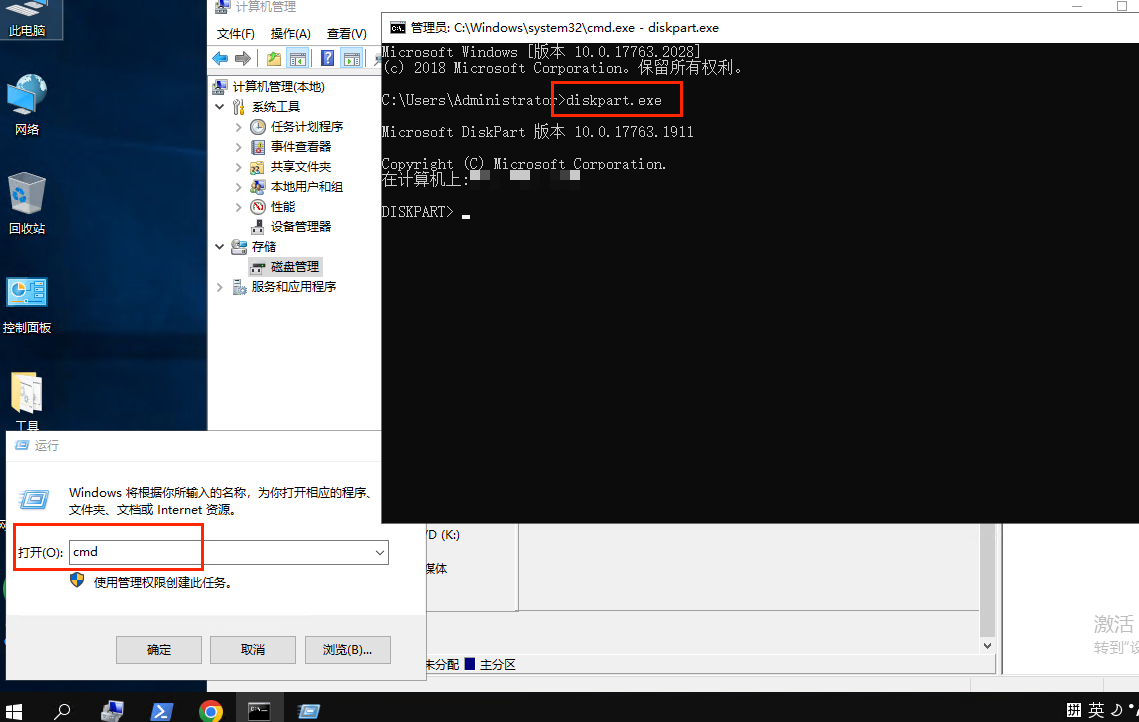Open Google Chrome from the taskbar
Image resolution: width=1139 pixels, height=722 pixels.
pyautogui.click(x=210, y=711)
